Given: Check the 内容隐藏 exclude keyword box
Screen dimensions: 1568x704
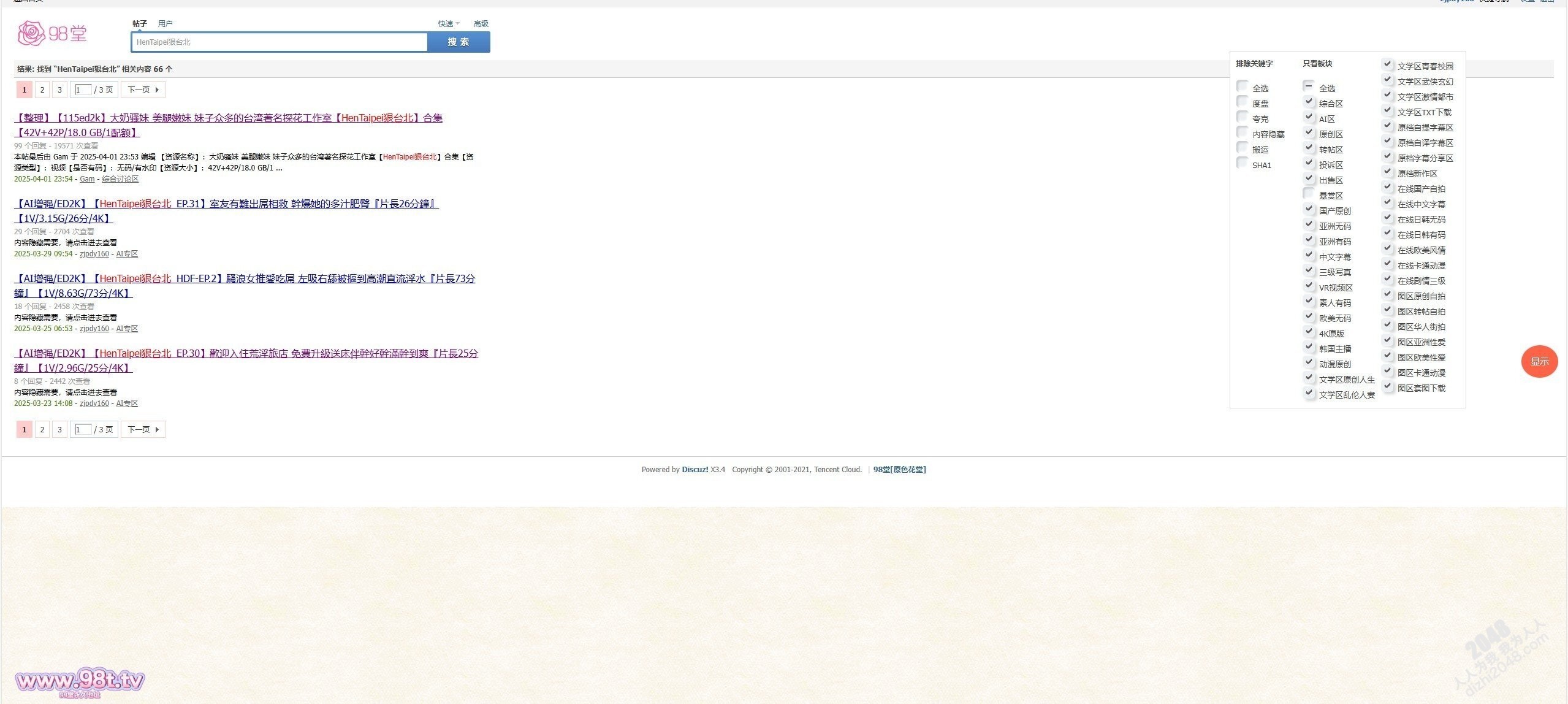Looking at the screenshot, I should click(x=1243, y=132).
